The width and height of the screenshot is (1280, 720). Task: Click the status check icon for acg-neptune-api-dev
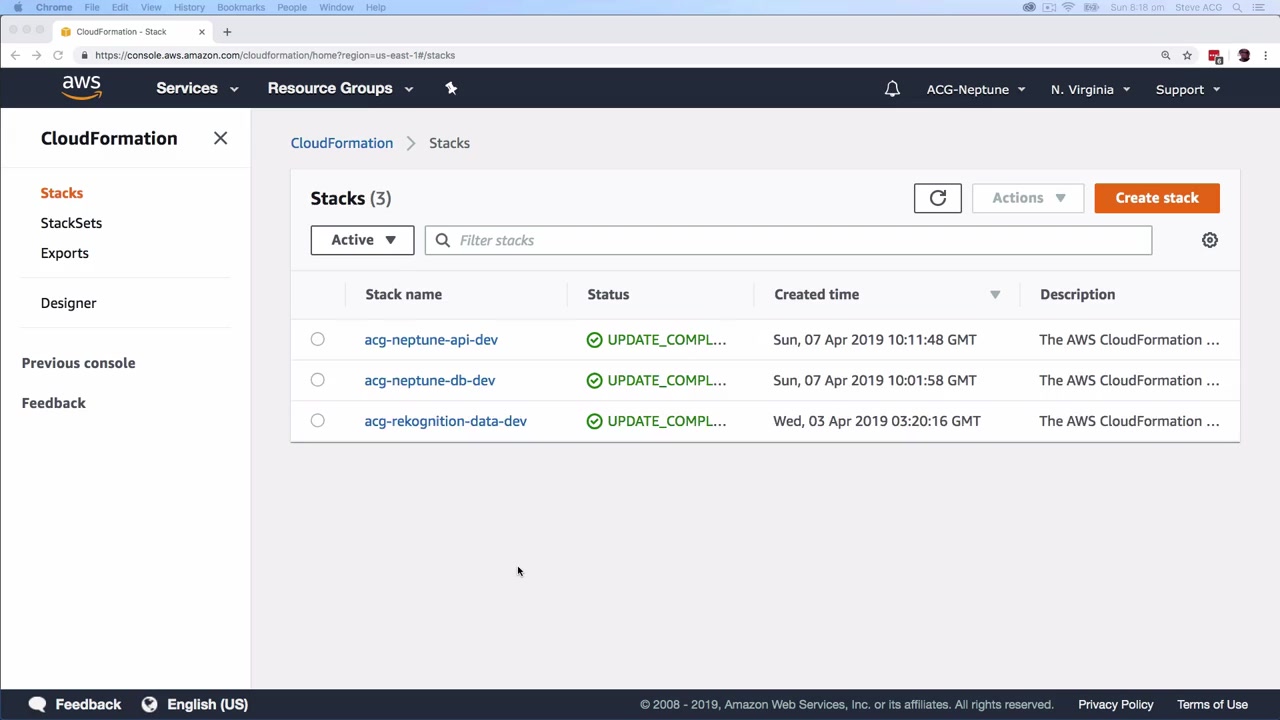[595, 340]
